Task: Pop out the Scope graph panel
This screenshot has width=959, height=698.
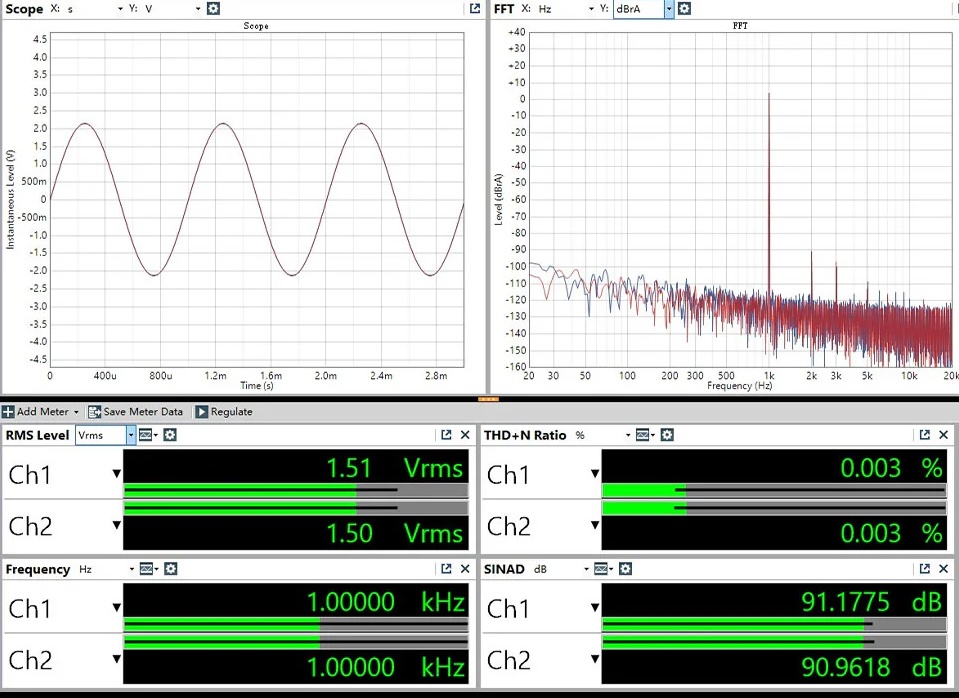Action: tap(475, 9)
